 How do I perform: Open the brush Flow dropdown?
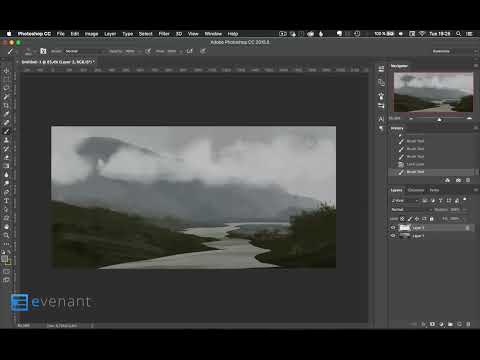(174, 51)
